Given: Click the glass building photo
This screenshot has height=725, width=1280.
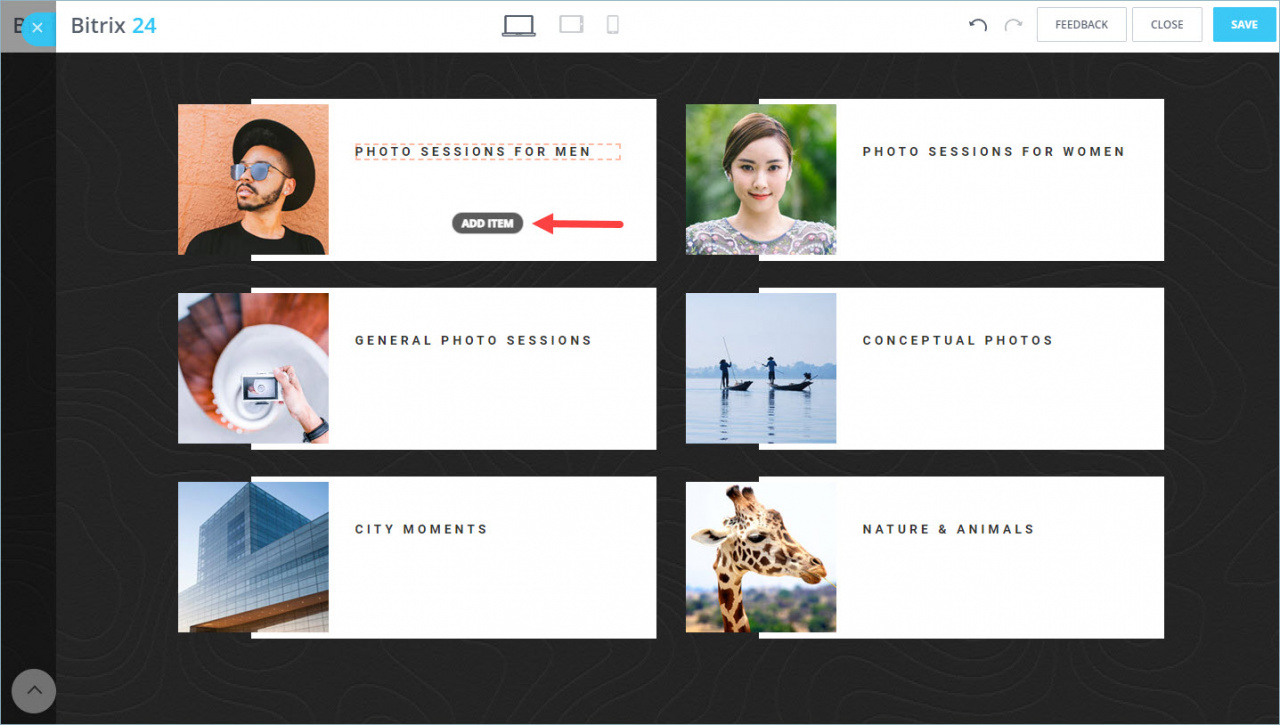Looking at the screenshot, I should coord(253,557).
